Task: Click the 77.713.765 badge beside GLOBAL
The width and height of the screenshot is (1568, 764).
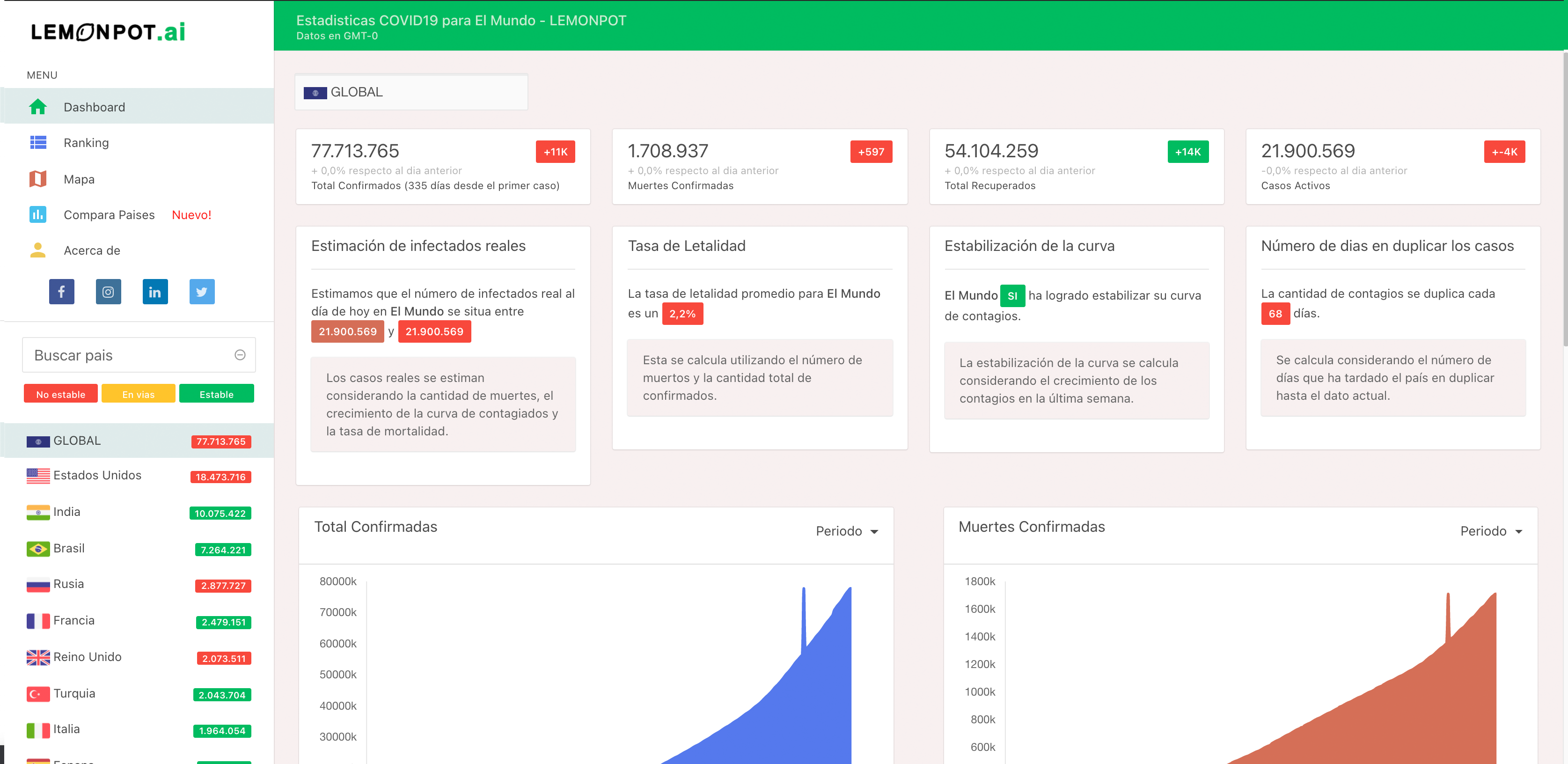Action: [x=221, y=441]
